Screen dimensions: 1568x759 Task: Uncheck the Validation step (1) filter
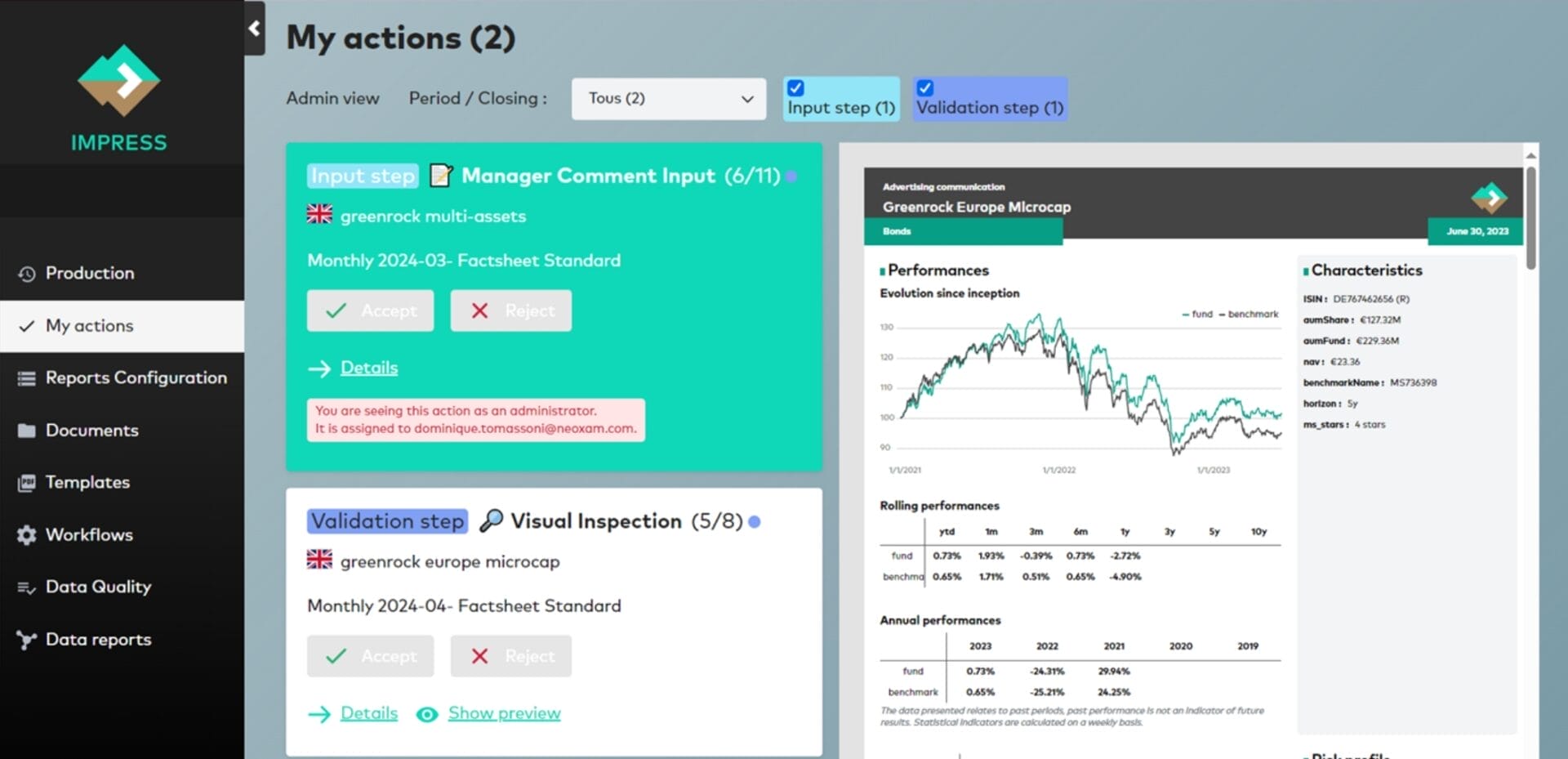(924, 87)
